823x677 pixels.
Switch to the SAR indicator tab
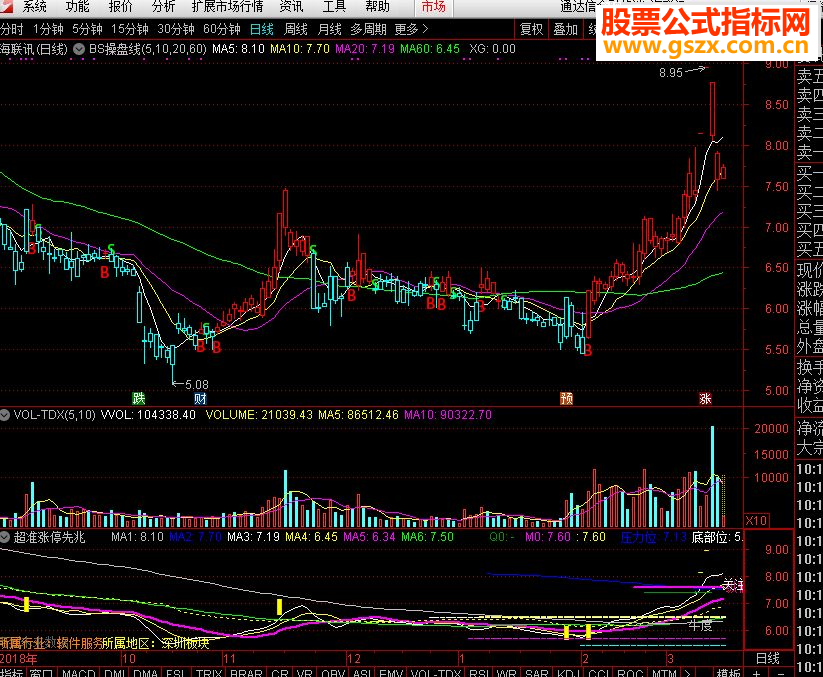(536, 673)
